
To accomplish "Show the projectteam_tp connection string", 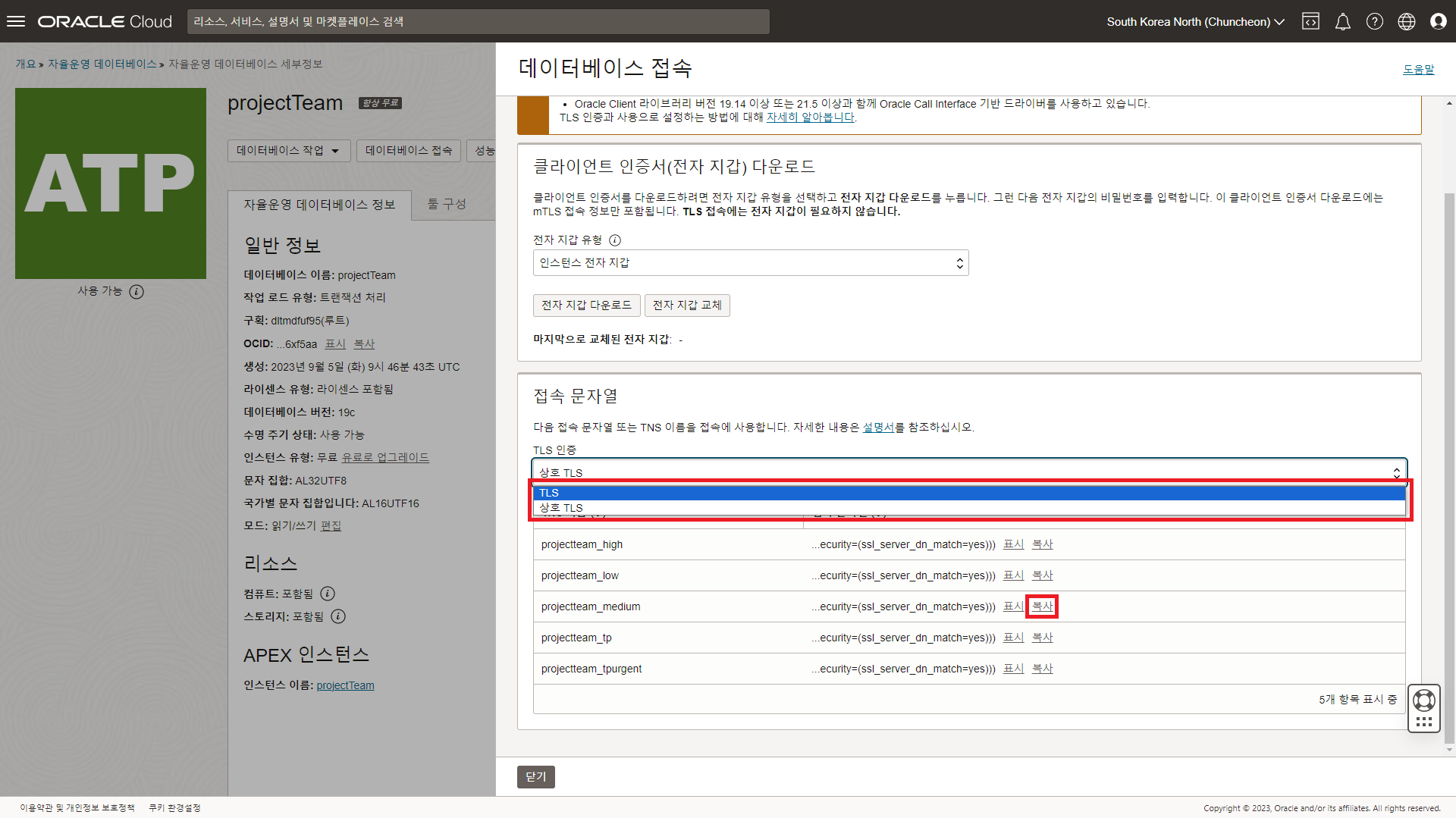I will coord(1014,638).
